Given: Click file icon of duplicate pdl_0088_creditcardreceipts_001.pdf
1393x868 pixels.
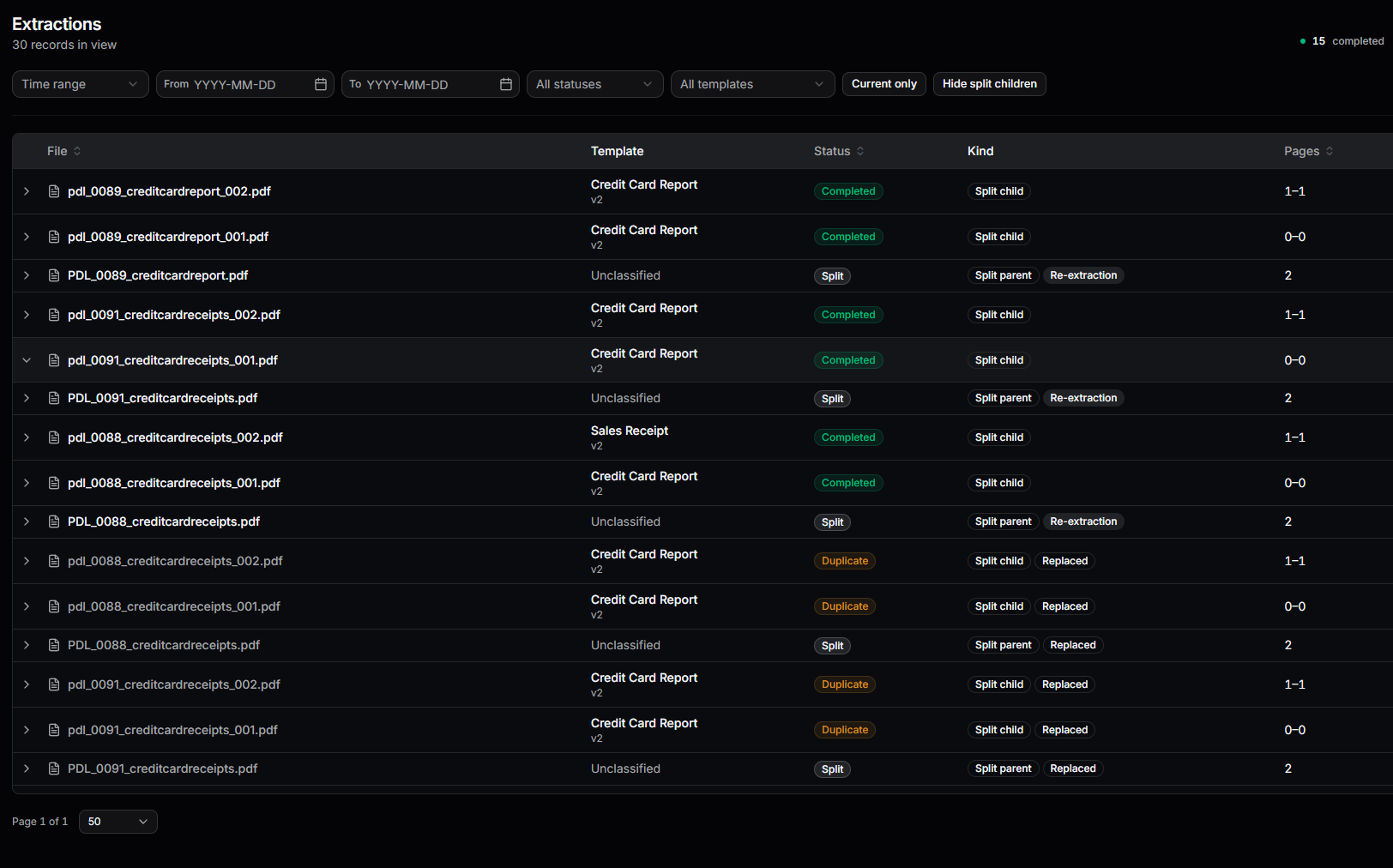Looking at the screenshot, I should click(x=54, y=606).
